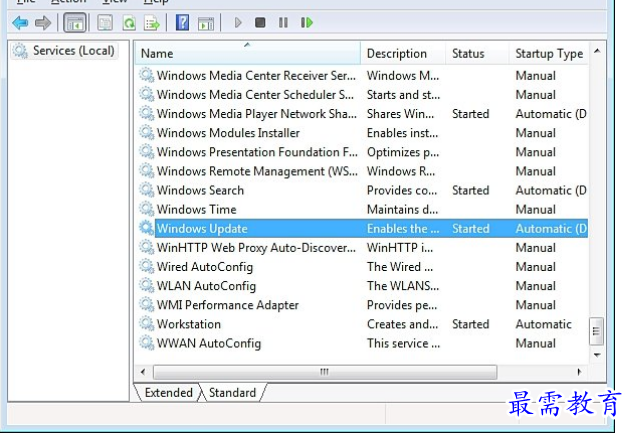
Task: Click Automatic startup type of Workstation
Action: 543,324
